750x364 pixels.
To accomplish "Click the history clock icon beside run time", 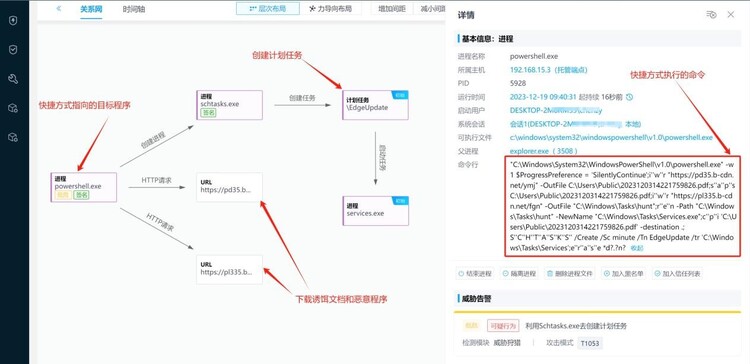I will pos(629,97).
